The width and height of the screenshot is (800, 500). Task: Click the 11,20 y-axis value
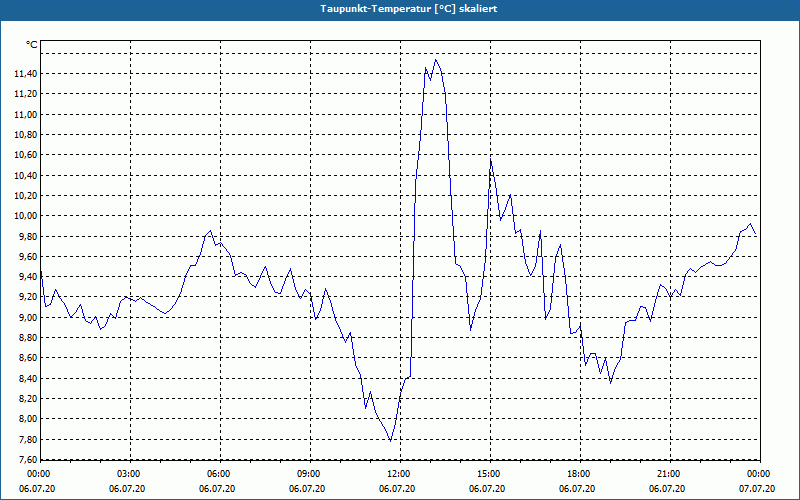click(x=26, y=94)
